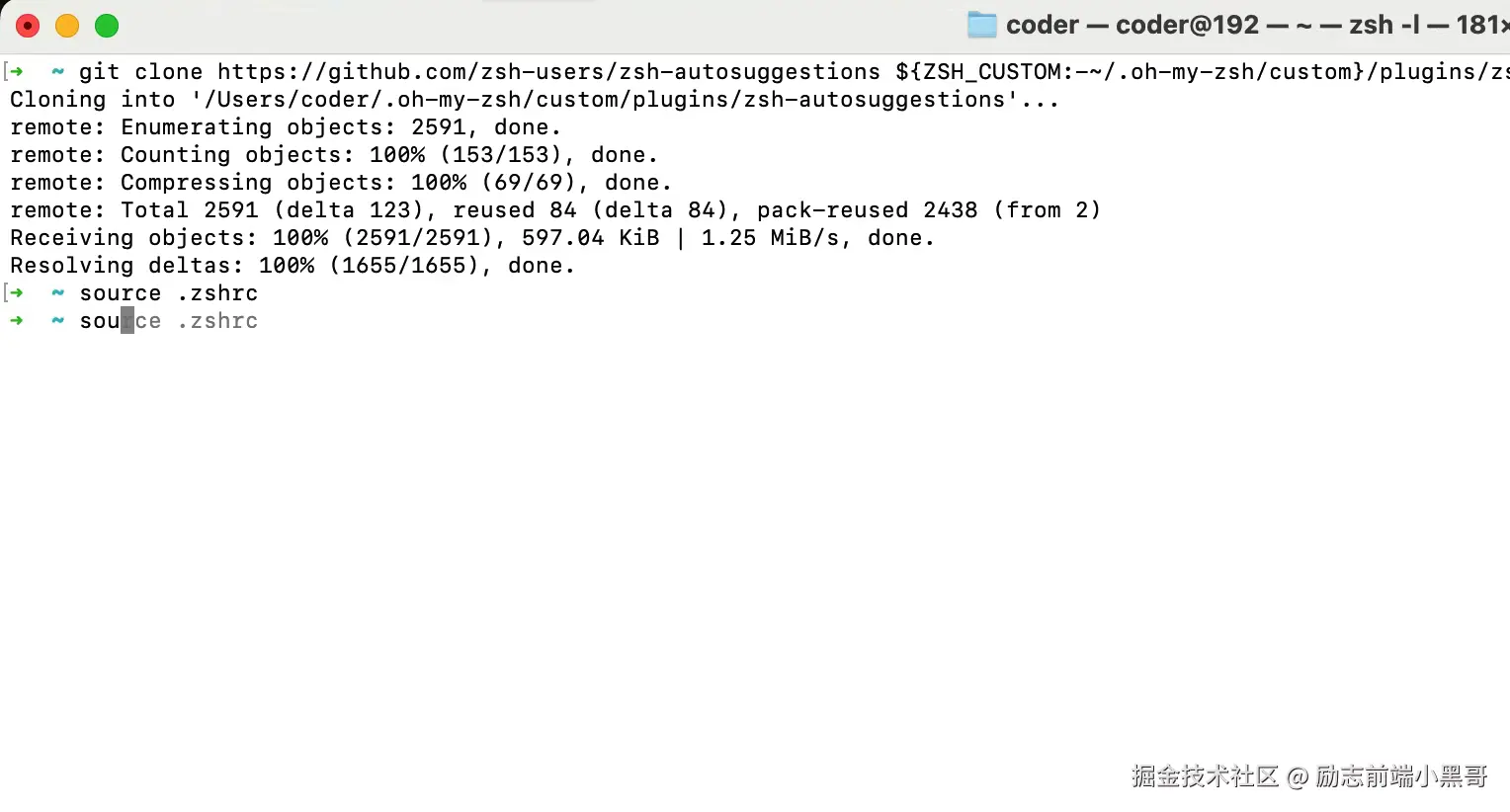
Task: Click the completed 'source .zshrc' command
Action: click(168, 293)
